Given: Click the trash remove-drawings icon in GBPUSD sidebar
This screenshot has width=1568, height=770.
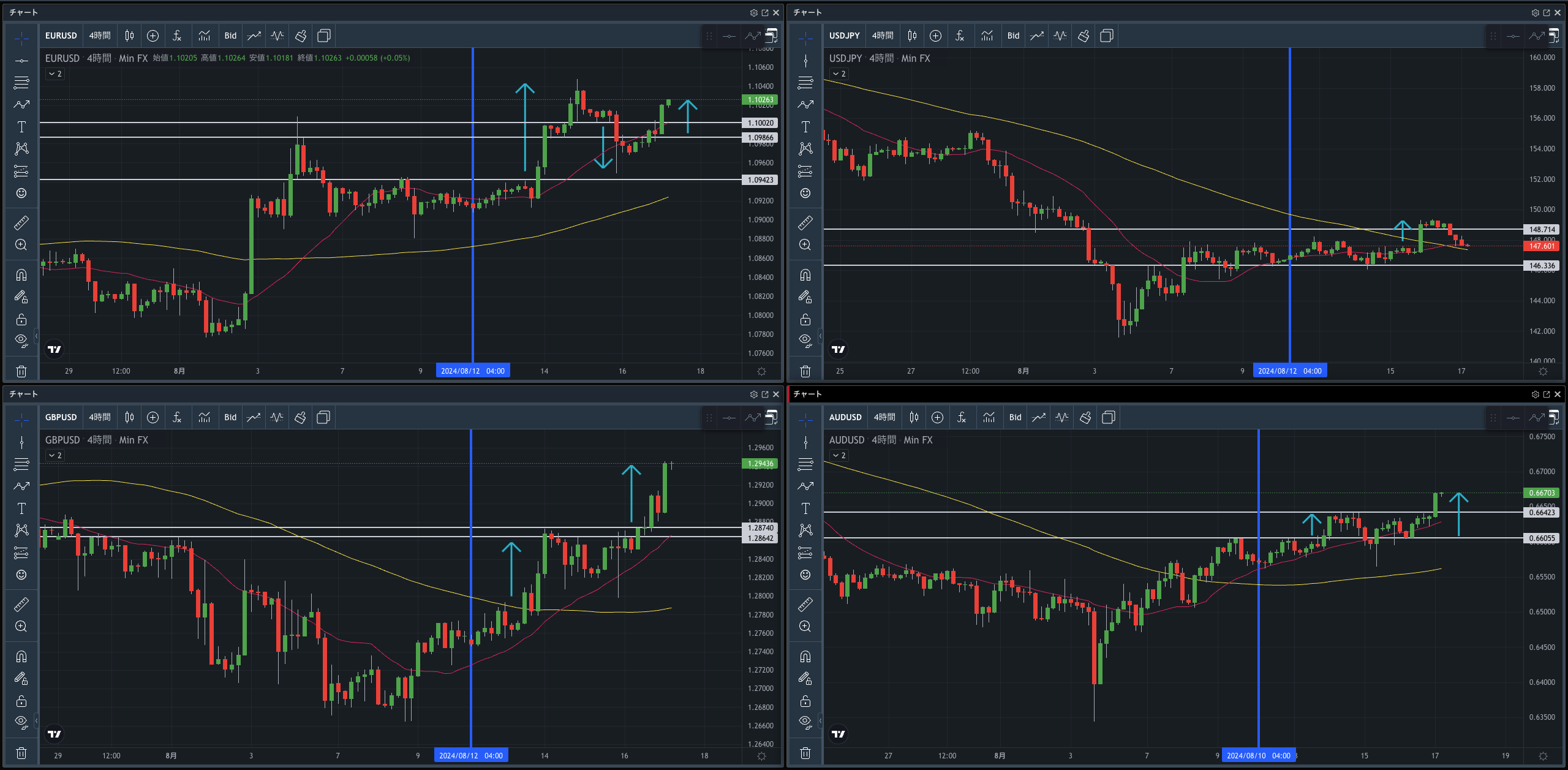Looking at the screenshot, I should click(21, 753).
